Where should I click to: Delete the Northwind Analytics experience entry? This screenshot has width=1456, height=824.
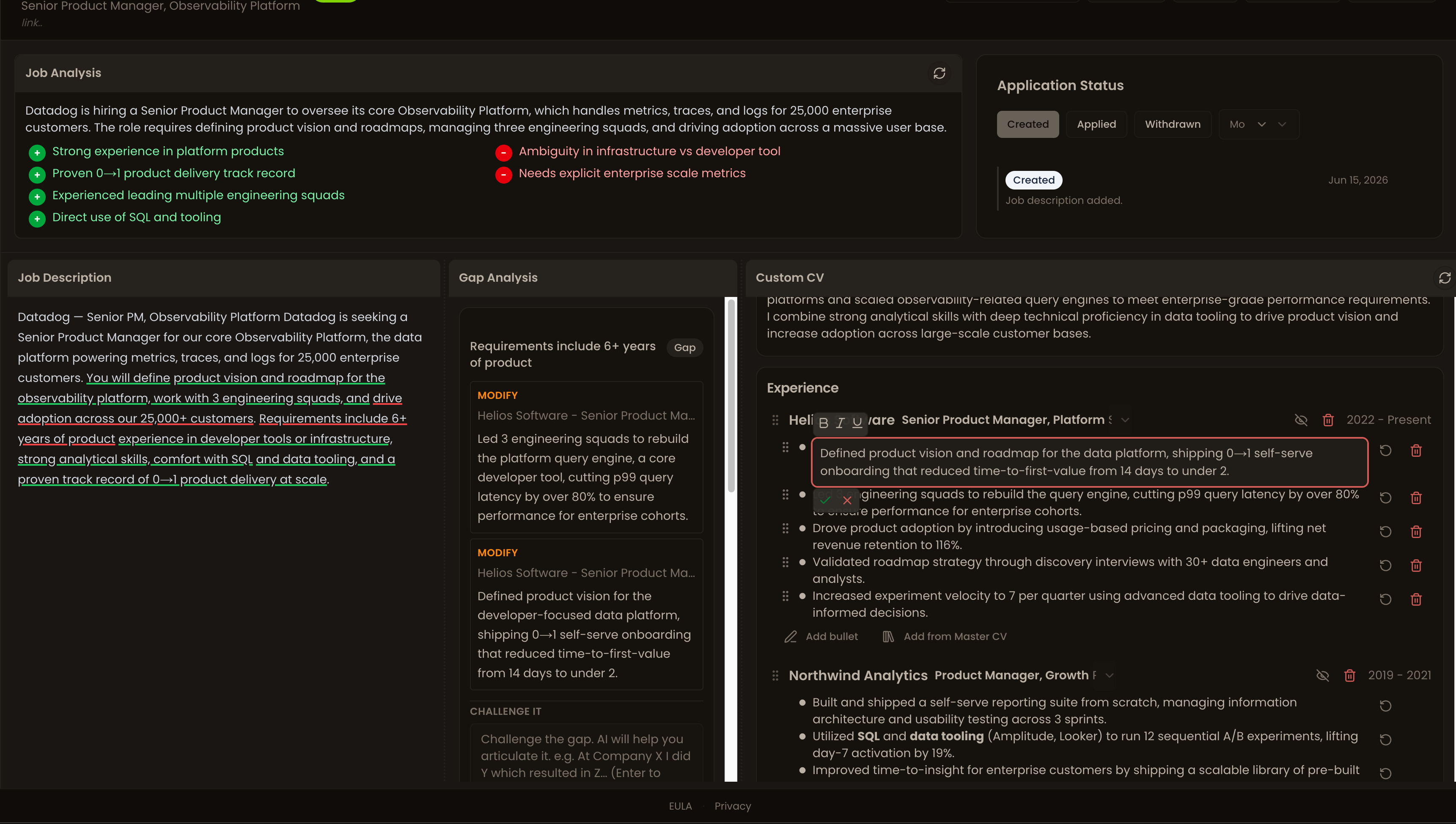[x=1350, y=675]
